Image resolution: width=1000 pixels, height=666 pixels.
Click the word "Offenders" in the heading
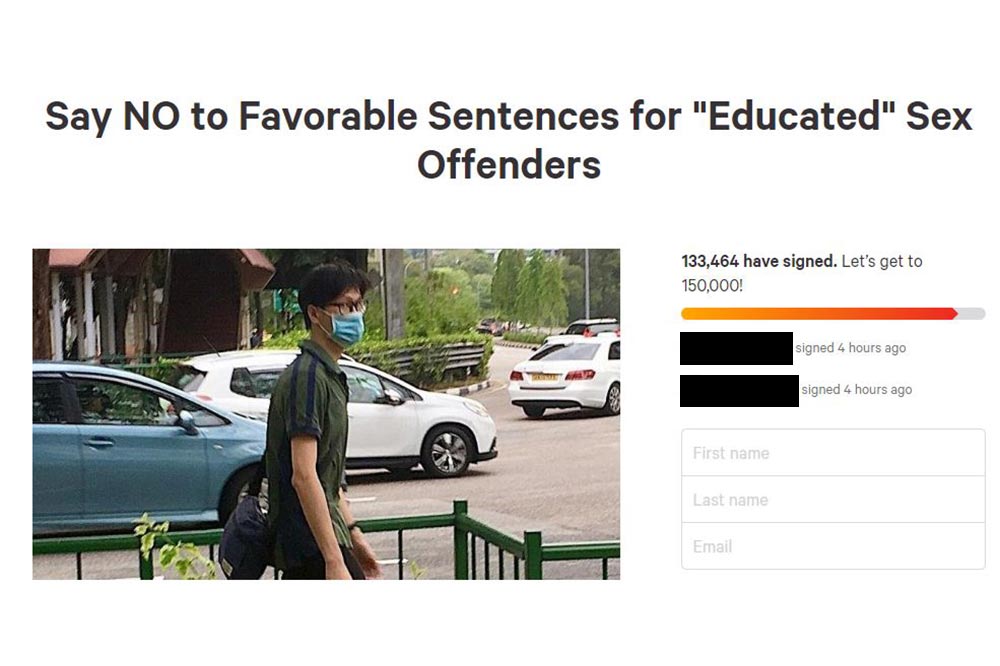pos(509,165)
